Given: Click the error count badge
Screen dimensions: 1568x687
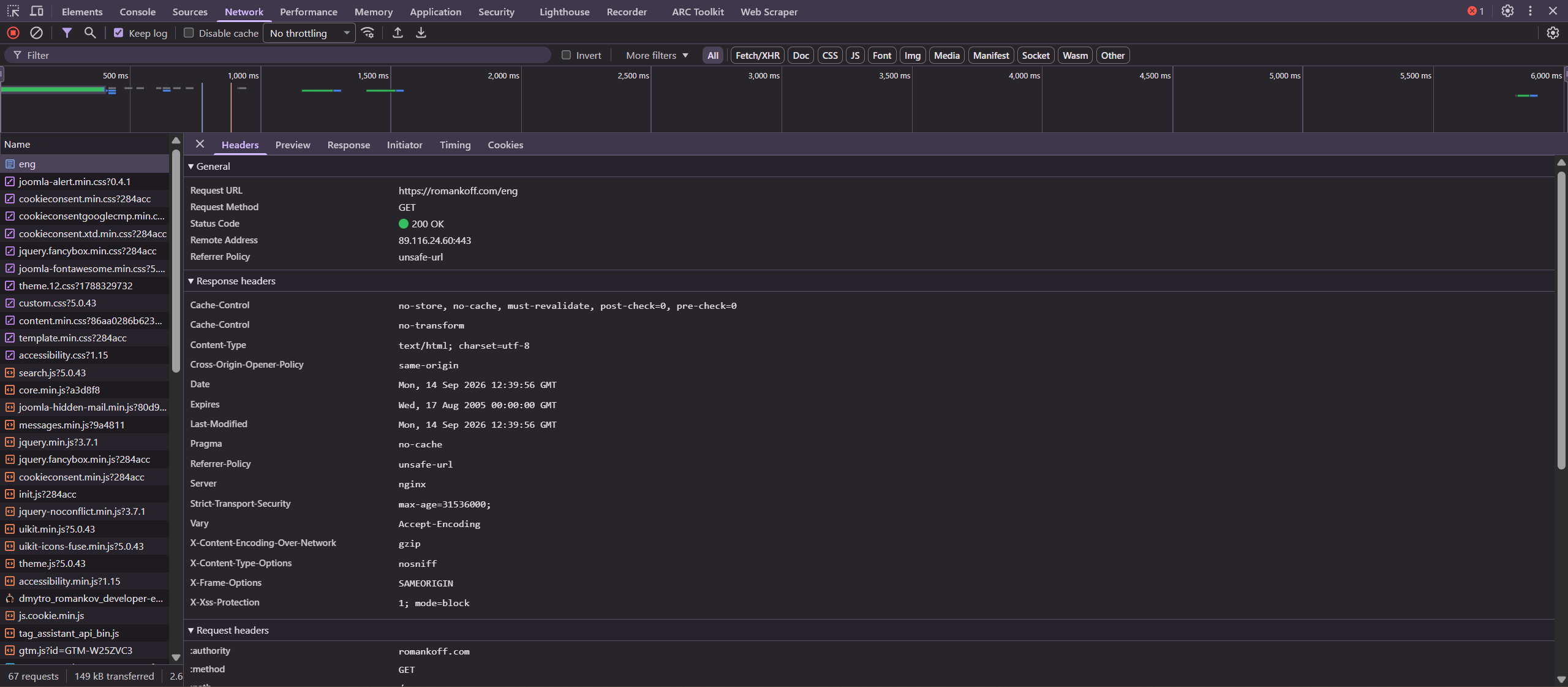Looking at the screenshot, I should 1476,11.
